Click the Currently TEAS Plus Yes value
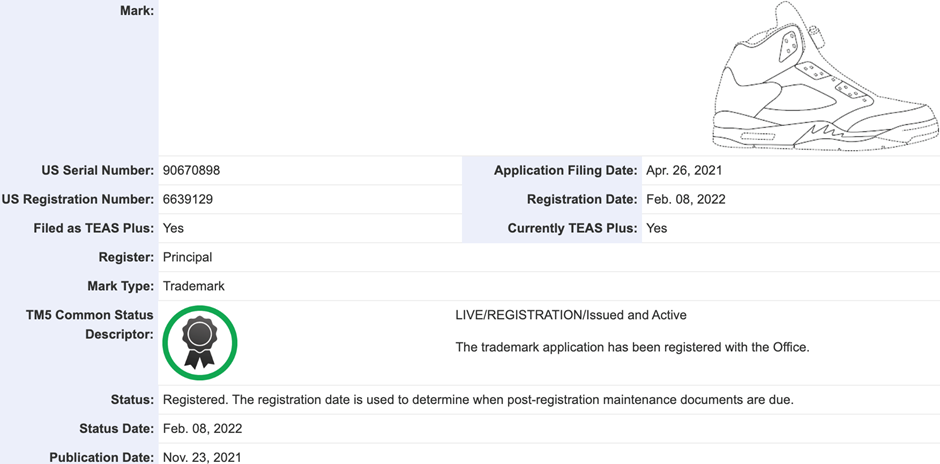This screenshot has height=464, width=940. [656, 228]
